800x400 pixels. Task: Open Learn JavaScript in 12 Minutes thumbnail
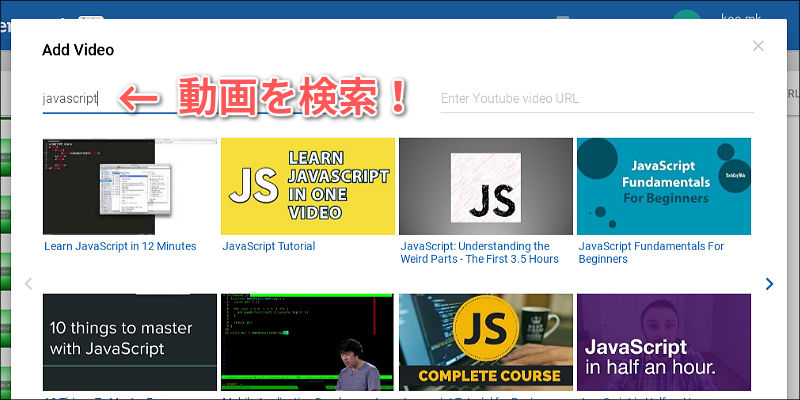click(130, 186)
